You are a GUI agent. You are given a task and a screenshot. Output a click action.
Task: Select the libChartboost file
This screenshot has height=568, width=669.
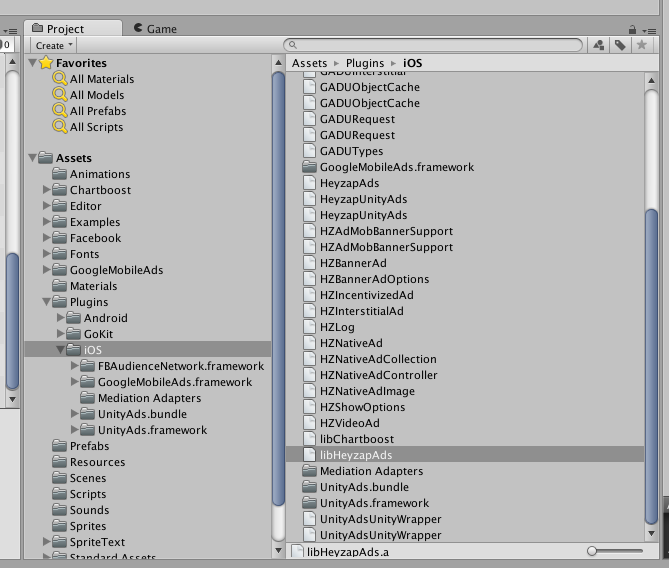pos(357,439)
